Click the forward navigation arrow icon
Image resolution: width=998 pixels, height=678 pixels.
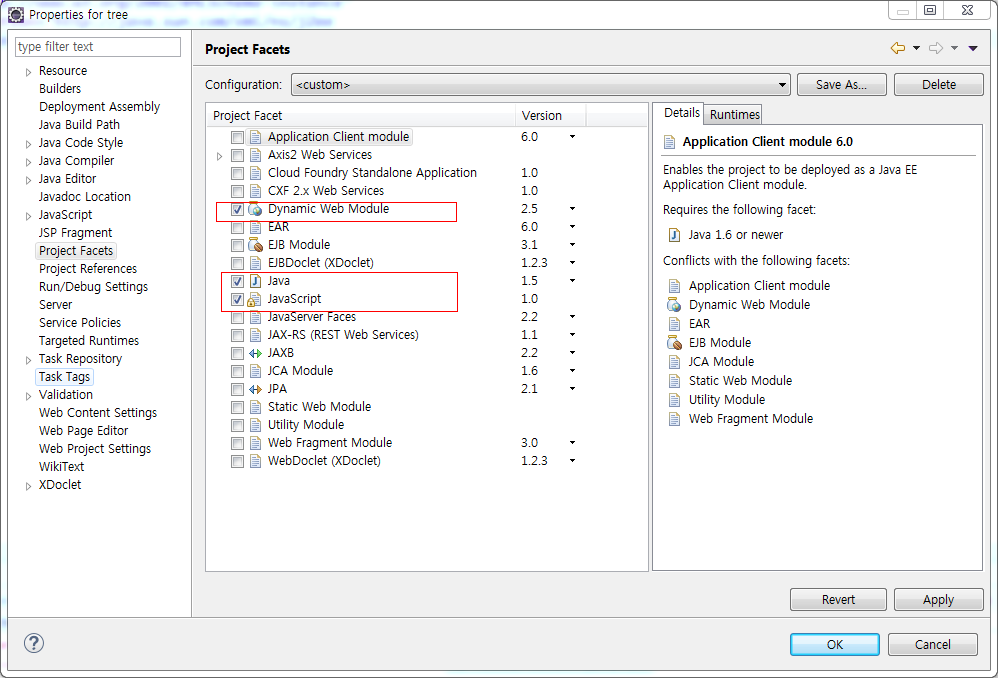click(936, 48)
